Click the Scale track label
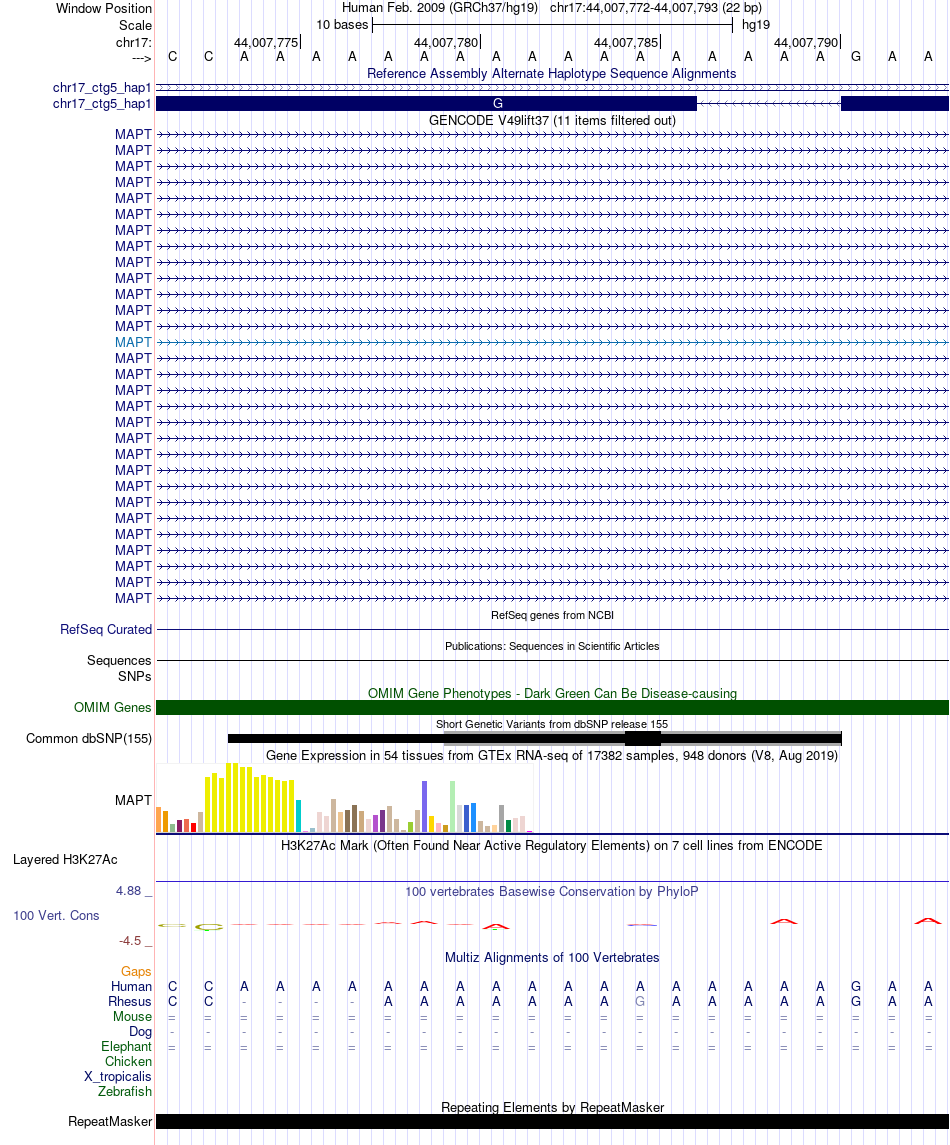The image size is (950, 1145). pos(135,25)
